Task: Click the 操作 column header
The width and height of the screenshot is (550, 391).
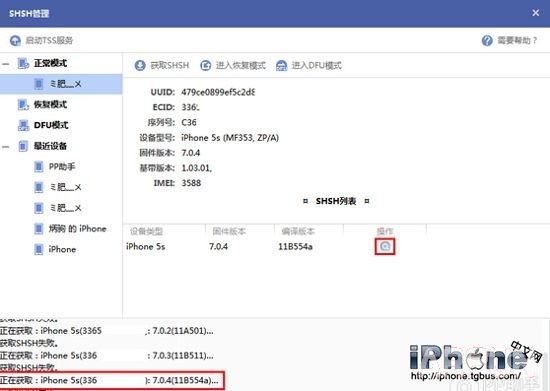Action: (x=385, y=231)
